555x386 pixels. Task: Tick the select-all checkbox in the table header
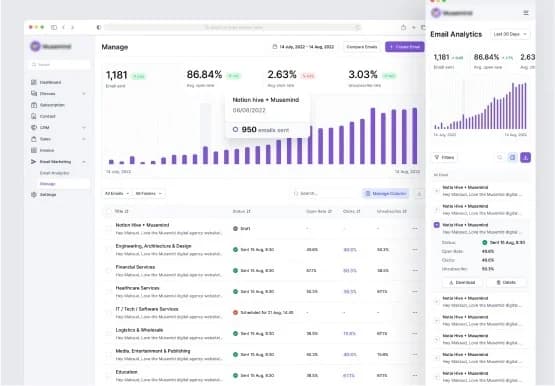click(108, 212)
